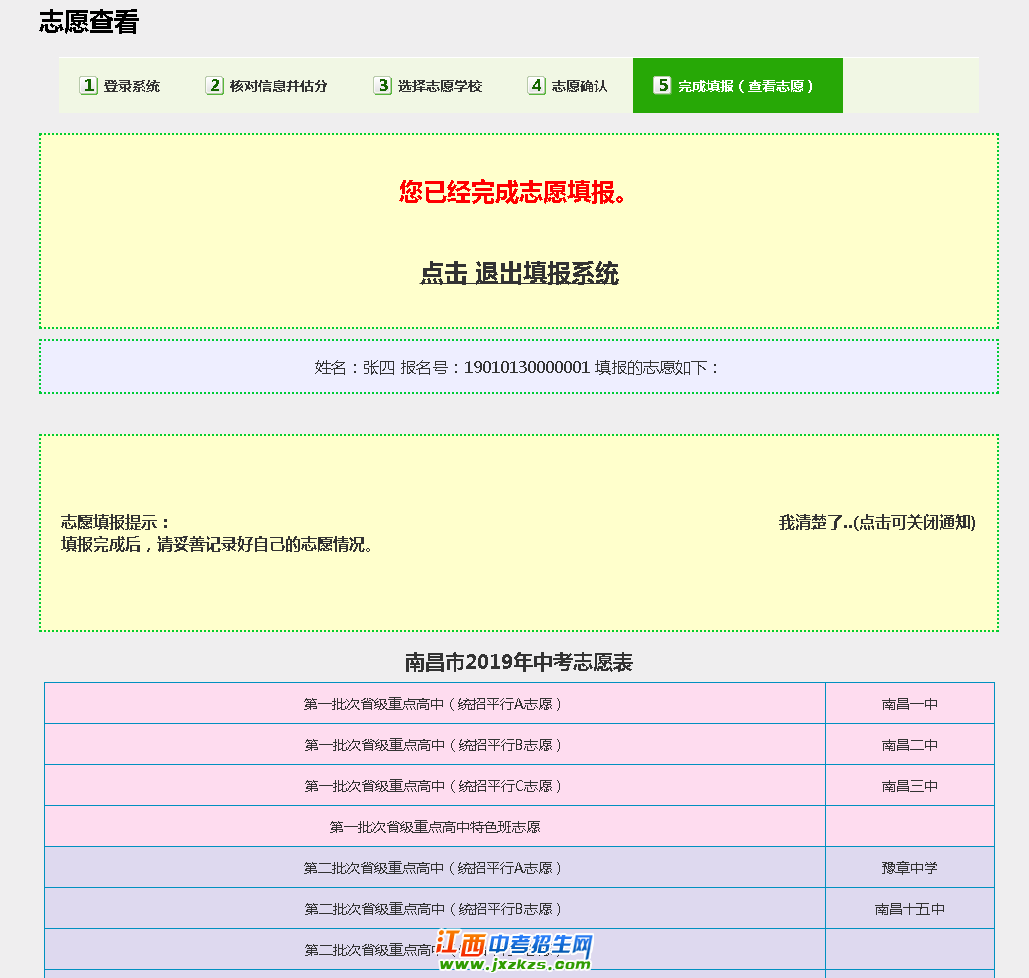This screenshot has height=978, width=1029.
Task: Click the 南昌一中 cell
Action: pos(910,704)
